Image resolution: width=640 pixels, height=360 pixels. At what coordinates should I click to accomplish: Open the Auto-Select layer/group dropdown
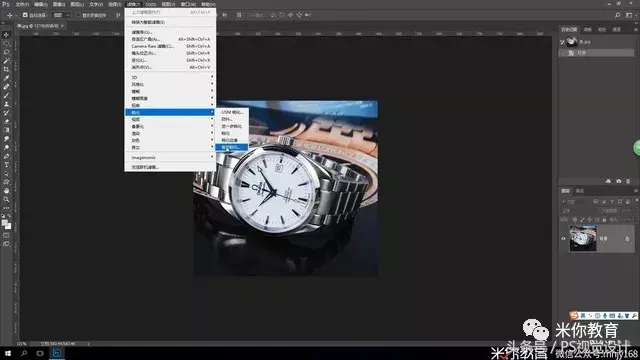61,15
